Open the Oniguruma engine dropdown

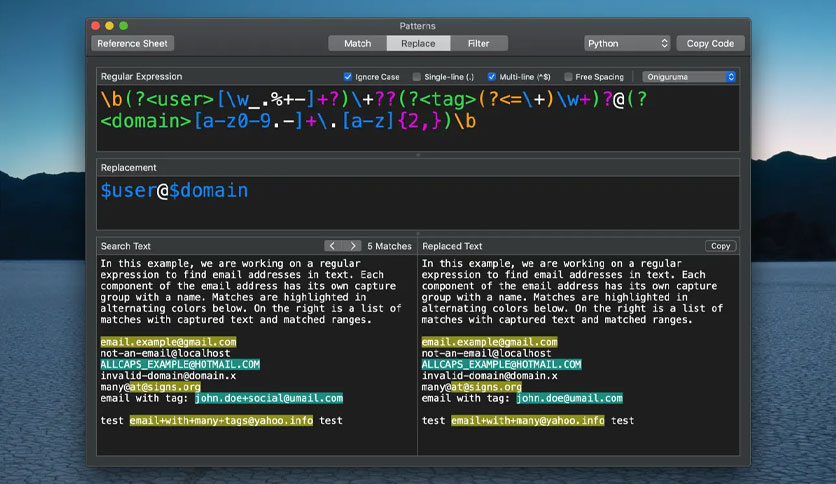click(x=689, y=77)
